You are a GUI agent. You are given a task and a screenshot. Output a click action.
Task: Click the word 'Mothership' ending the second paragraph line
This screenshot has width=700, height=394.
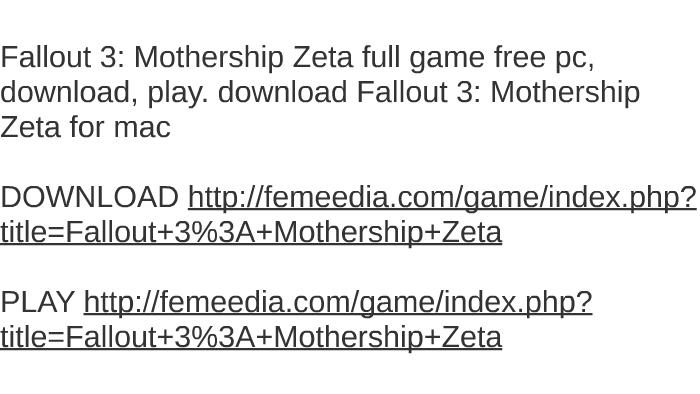coord(565,93)
